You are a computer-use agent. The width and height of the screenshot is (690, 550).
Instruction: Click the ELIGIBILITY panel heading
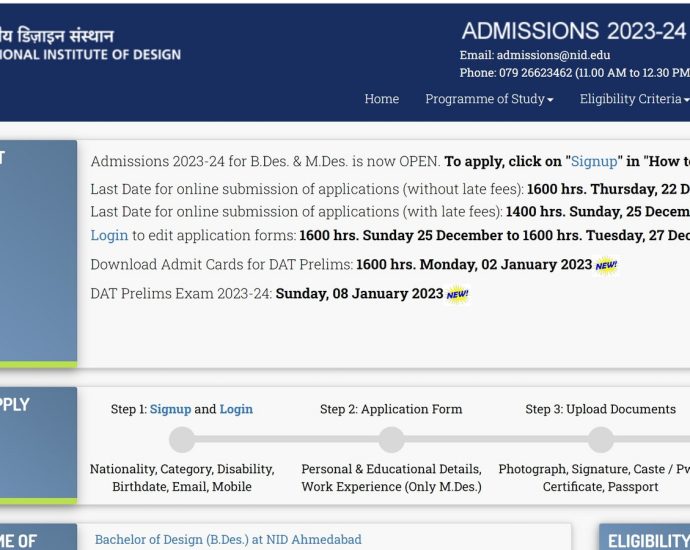pyautogui.click(x=648, y=541)
